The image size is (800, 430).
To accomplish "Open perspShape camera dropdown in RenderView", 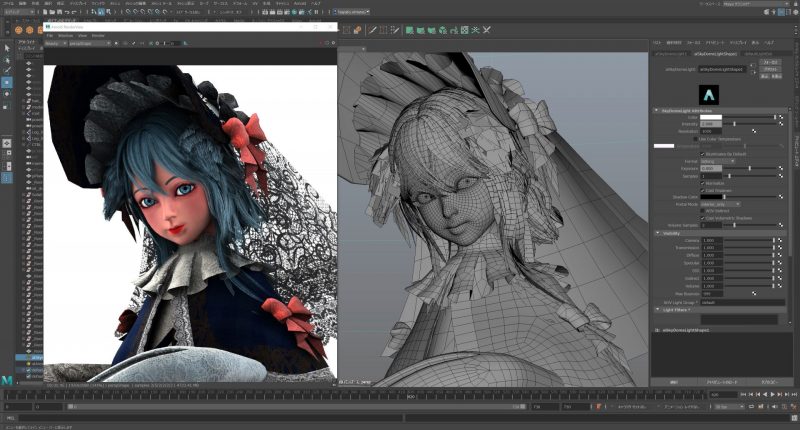I will (90, 44).
